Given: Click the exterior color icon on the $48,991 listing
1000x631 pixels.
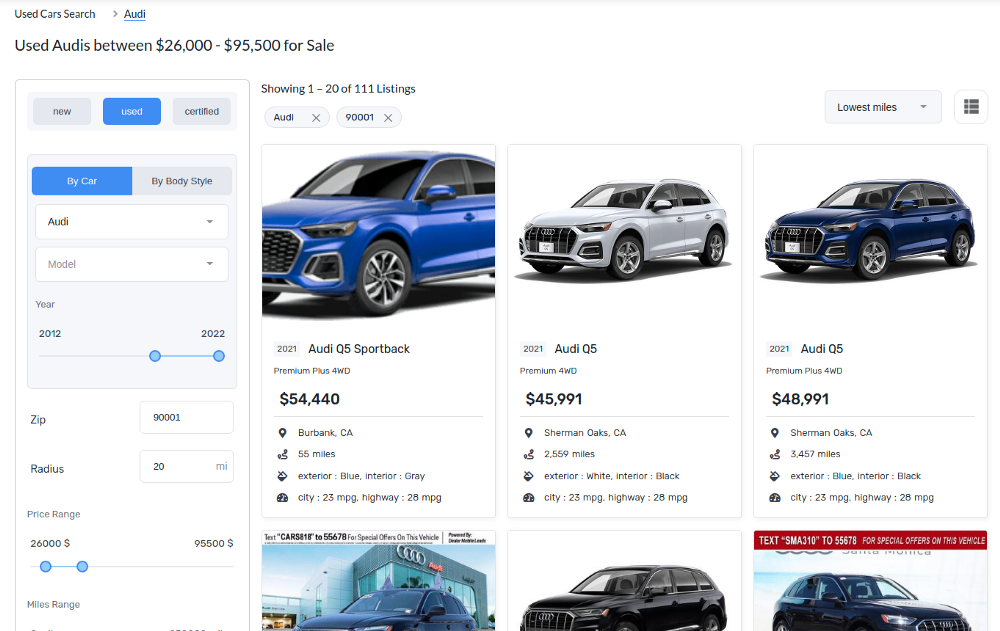Looking at the screenshot, I should 774,475.
